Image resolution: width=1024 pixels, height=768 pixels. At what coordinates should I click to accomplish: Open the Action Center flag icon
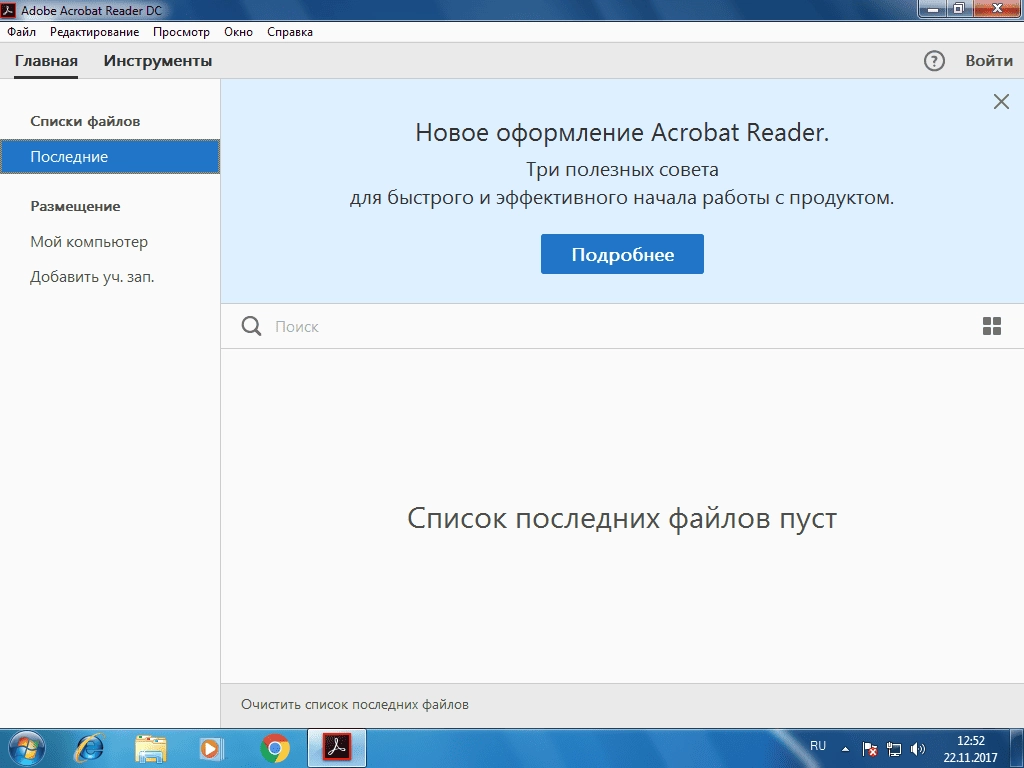point(869,749)
